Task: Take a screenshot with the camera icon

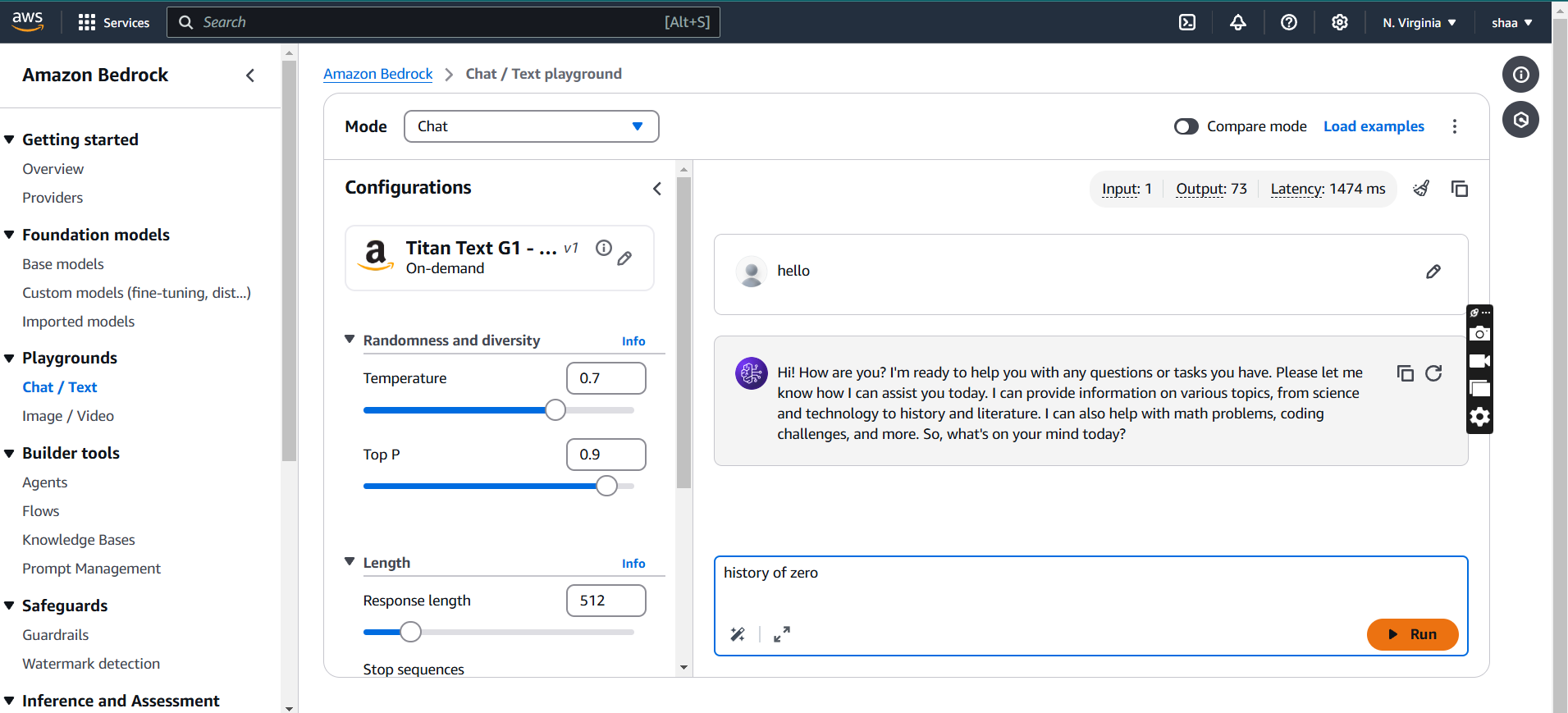Action: pos(1479,333)
